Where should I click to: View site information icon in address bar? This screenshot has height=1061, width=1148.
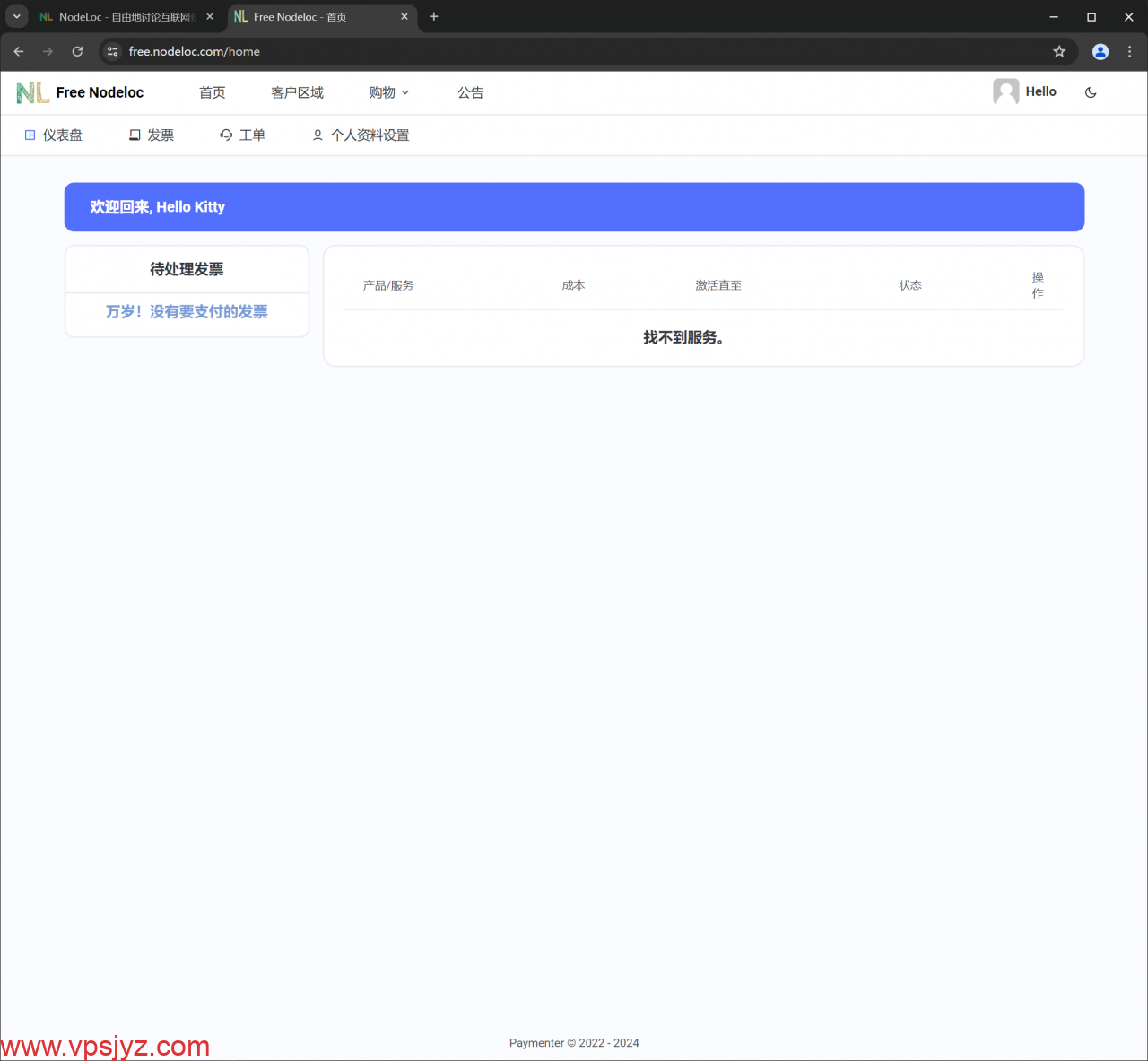(112, 52)
